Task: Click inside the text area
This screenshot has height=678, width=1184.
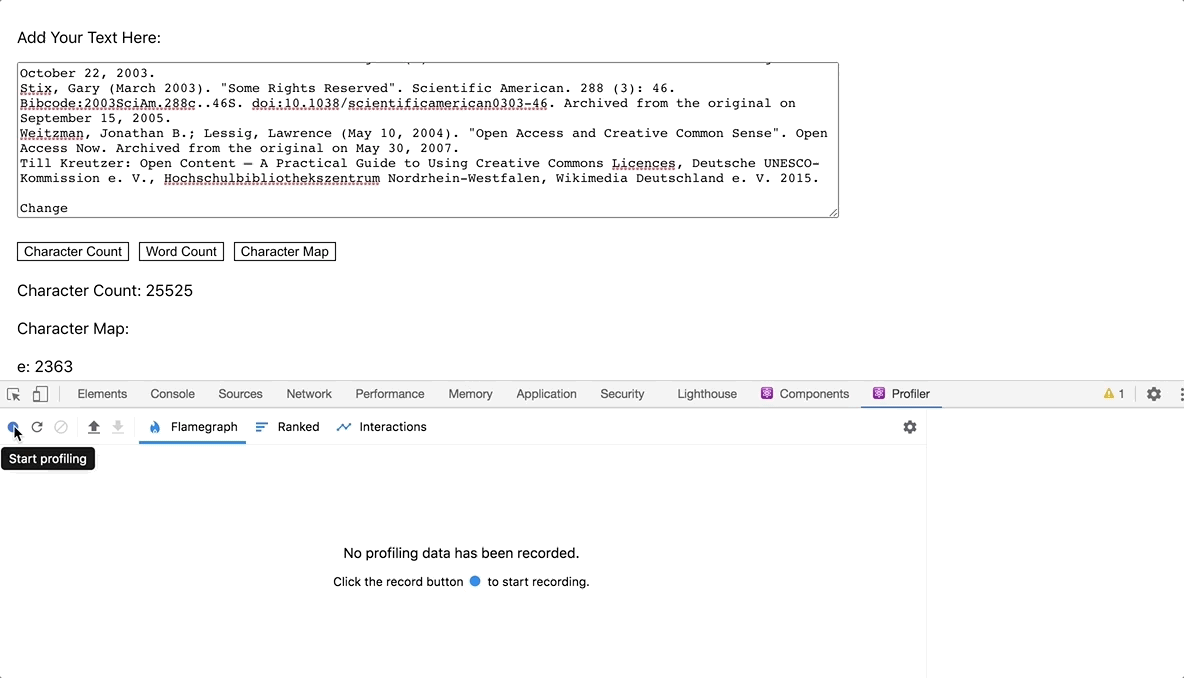Action: pos(427,140)
